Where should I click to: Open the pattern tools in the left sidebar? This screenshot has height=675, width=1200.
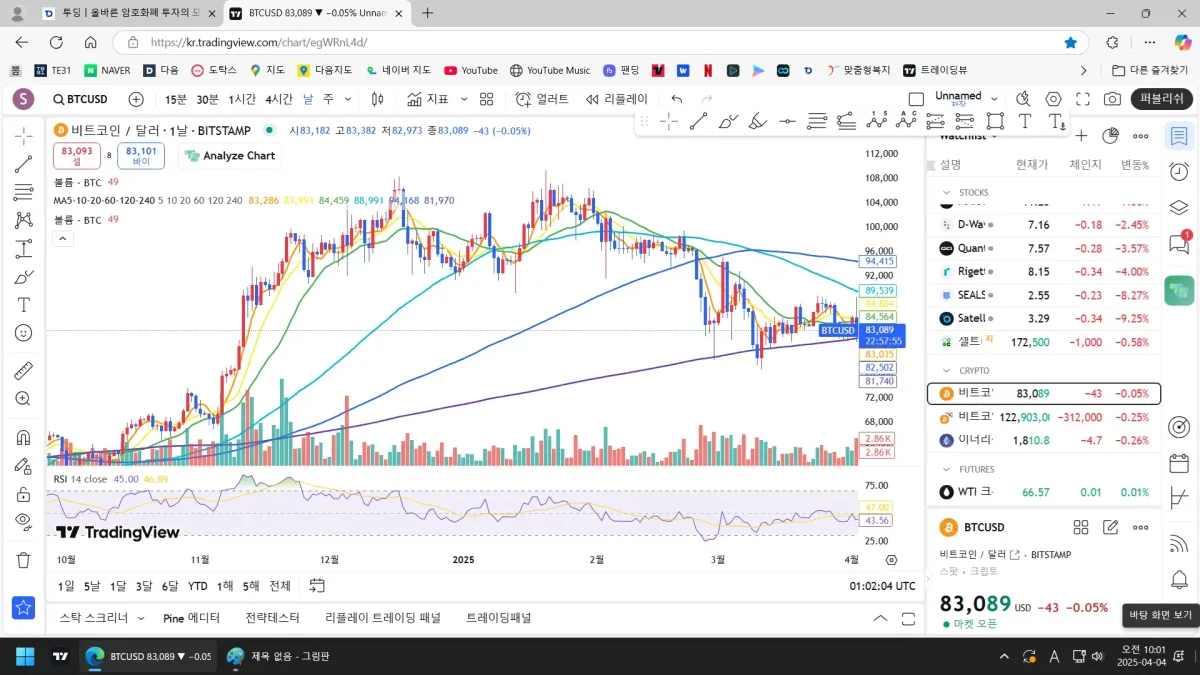pos(24,221)
